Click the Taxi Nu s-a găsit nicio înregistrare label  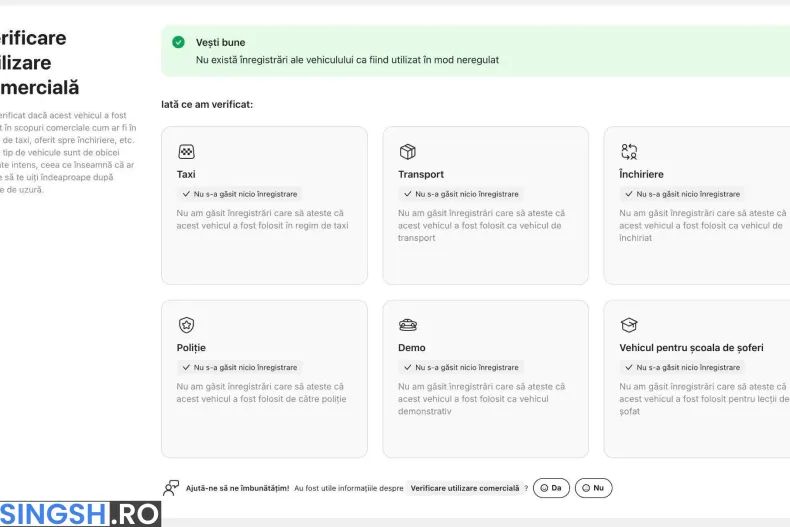(245, 194)
